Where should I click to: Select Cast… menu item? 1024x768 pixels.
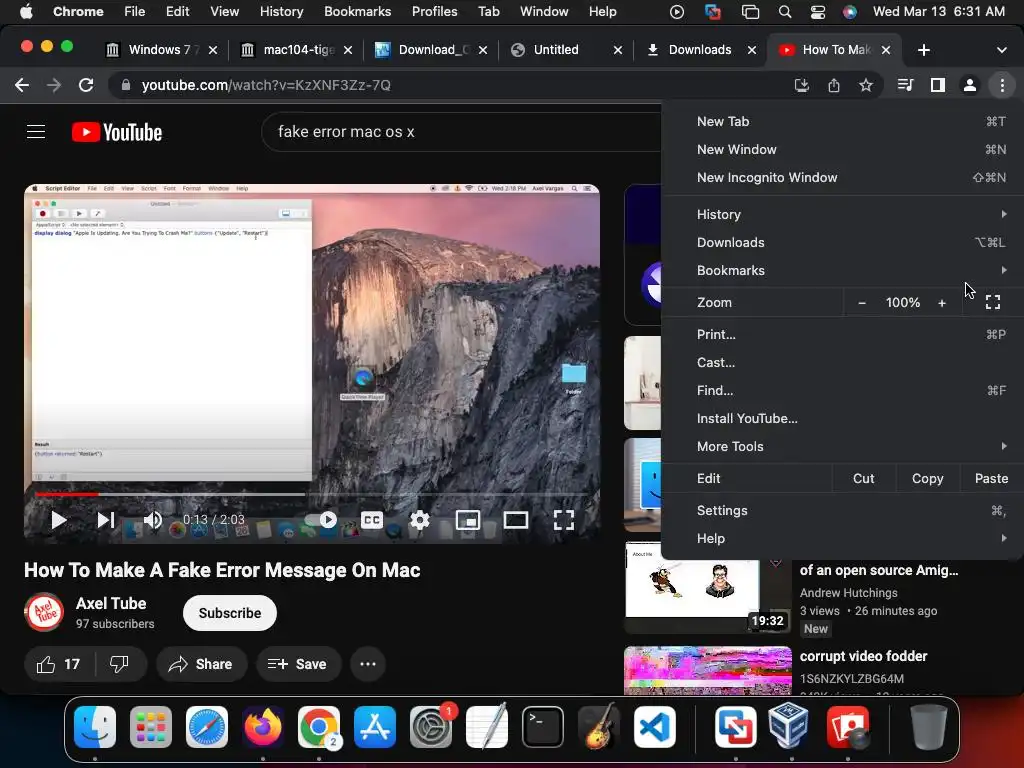(x=842, y=362)
